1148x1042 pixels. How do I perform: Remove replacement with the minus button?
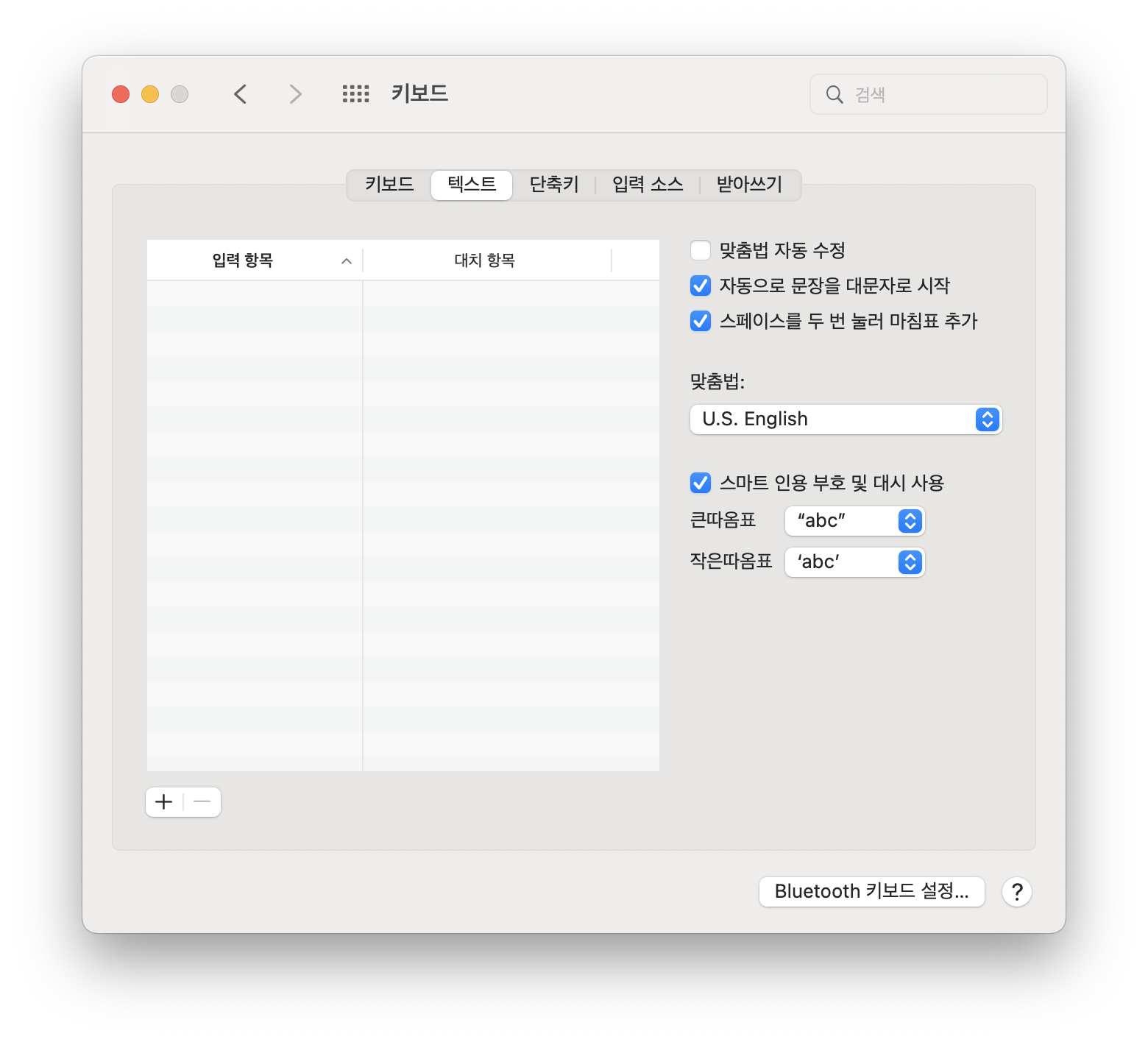(202, 802)
